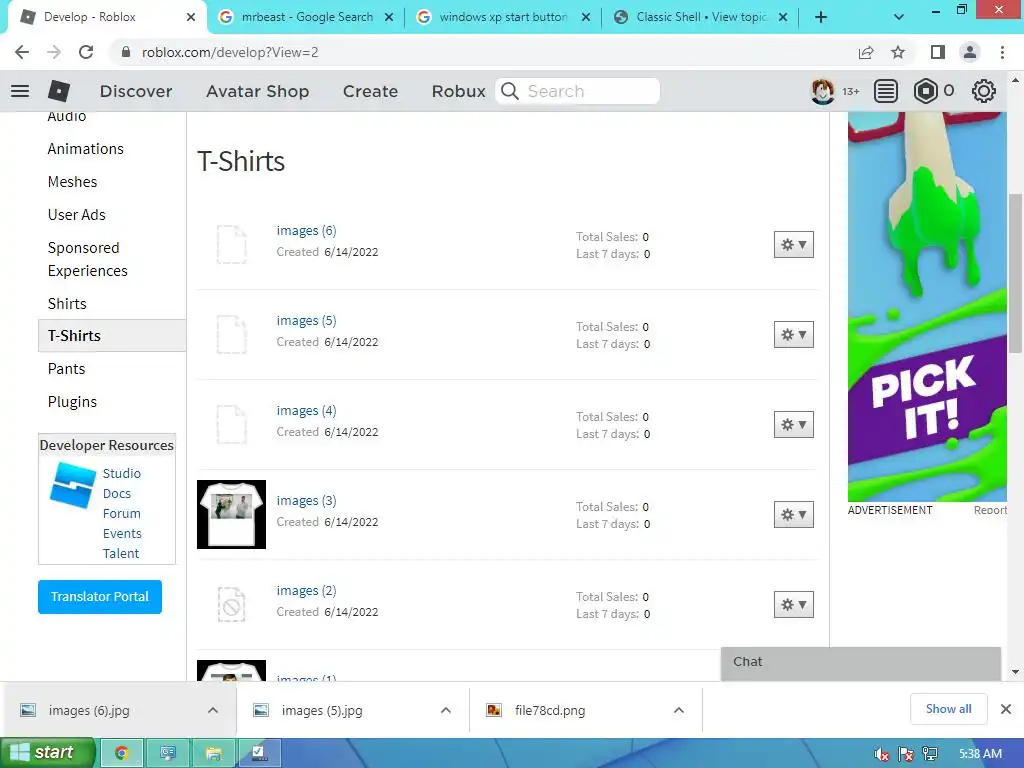Open gear dropdown for images (2)
The image size is (1024, 768).
coord(793,605)
